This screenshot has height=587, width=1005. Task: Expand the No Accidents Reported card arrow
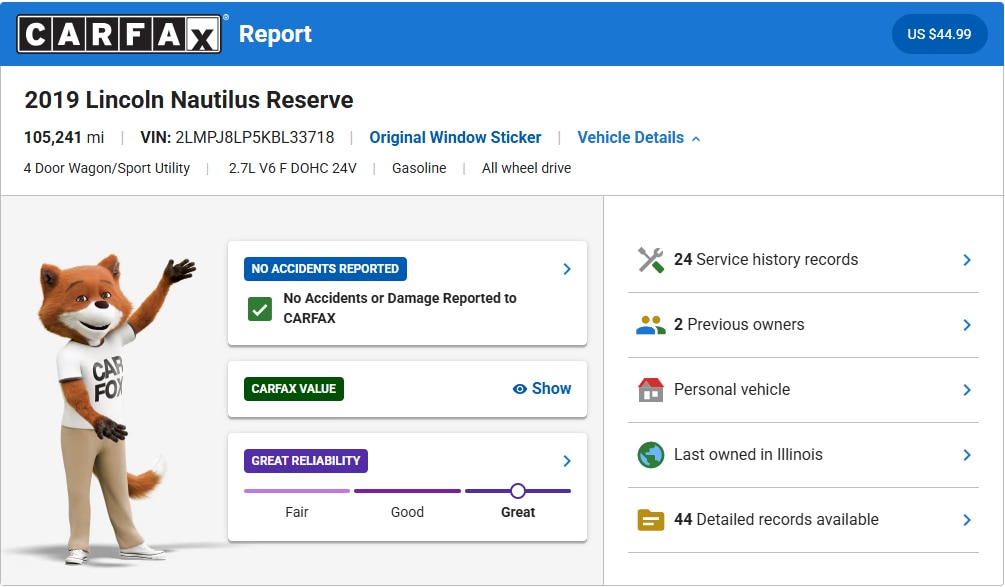567,269
